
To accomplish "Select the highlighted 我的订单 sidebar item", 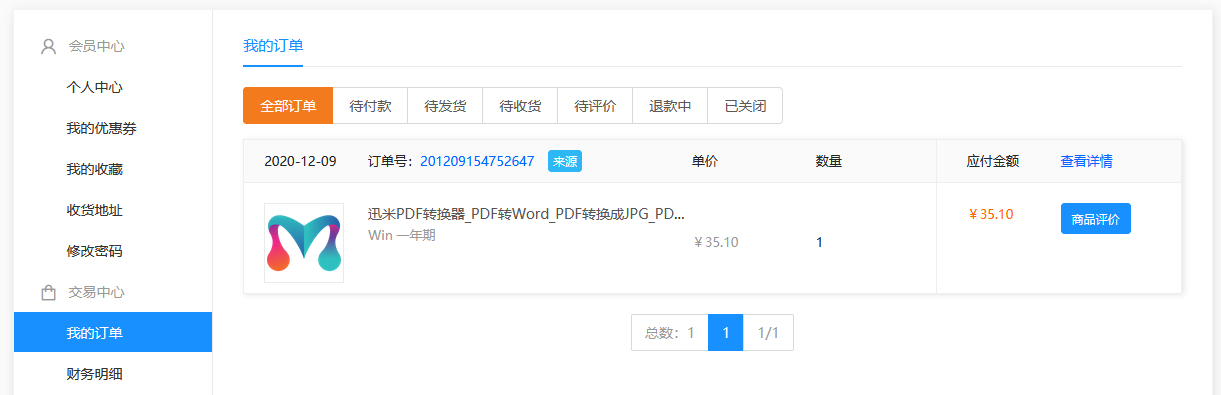I will pyautogui.click(x=113, y=333).
